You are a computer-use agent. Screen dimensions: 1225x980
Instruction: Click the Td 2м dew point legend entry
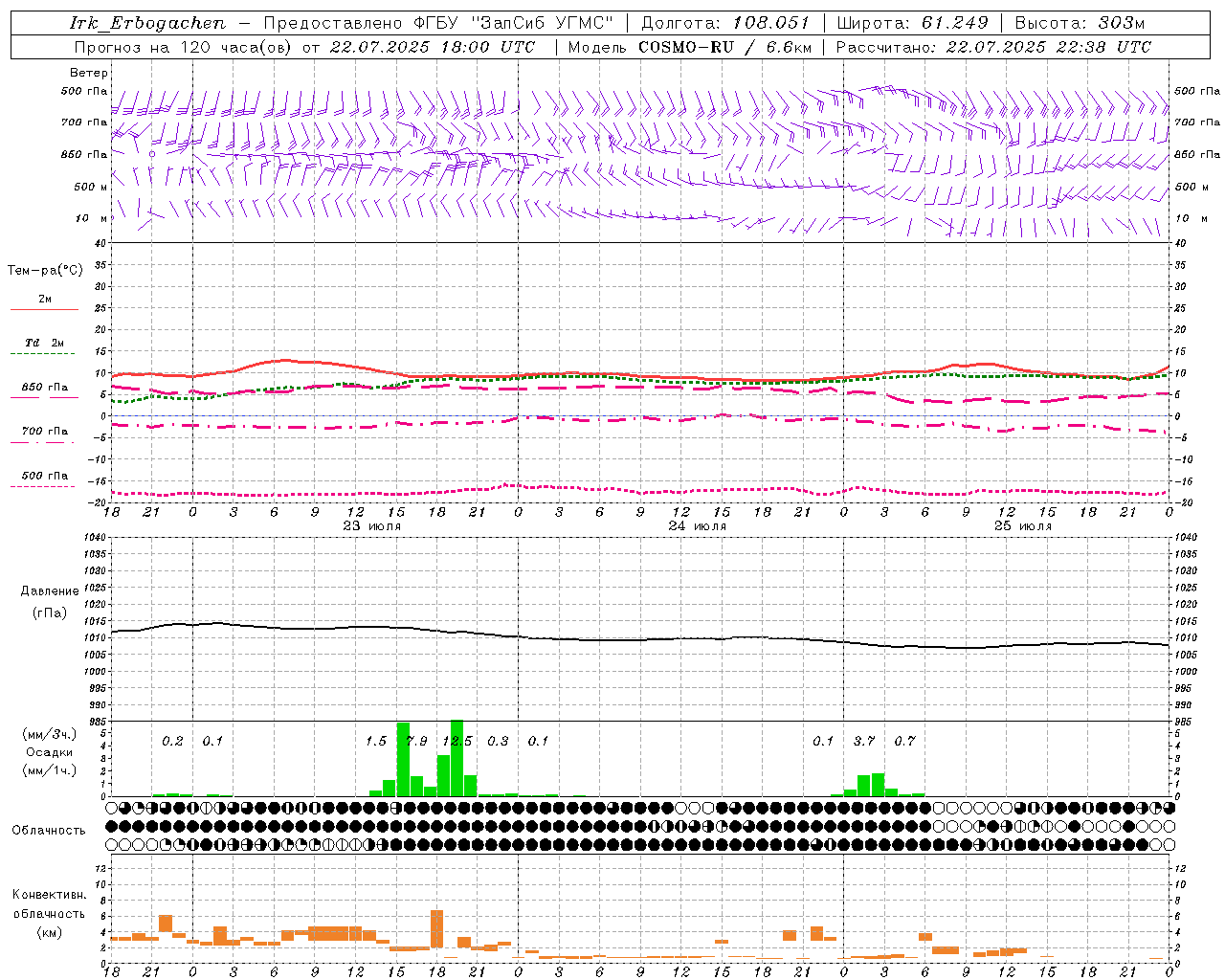point(44,343)
